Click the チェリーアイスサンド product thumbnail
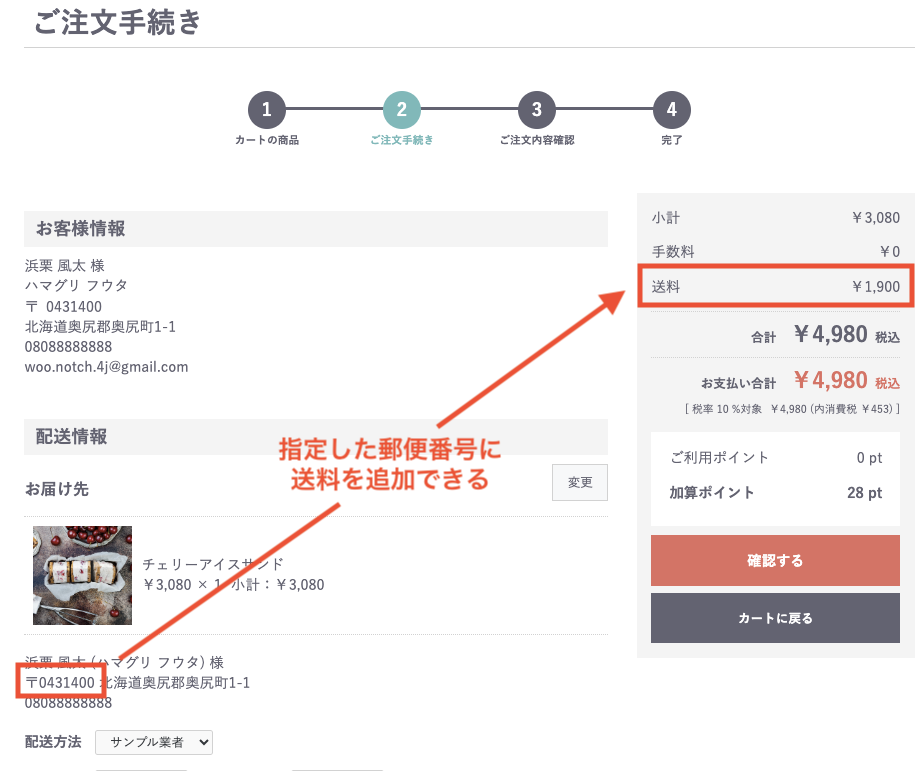 point(82,575)
